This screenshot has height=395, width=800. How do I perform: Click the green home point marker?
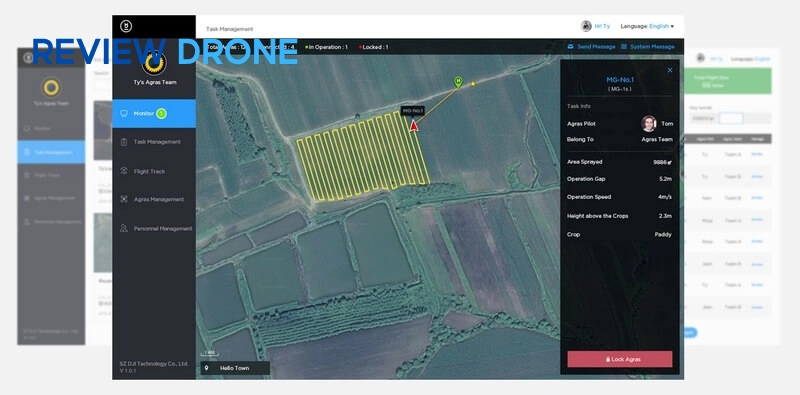pos(458,82)
